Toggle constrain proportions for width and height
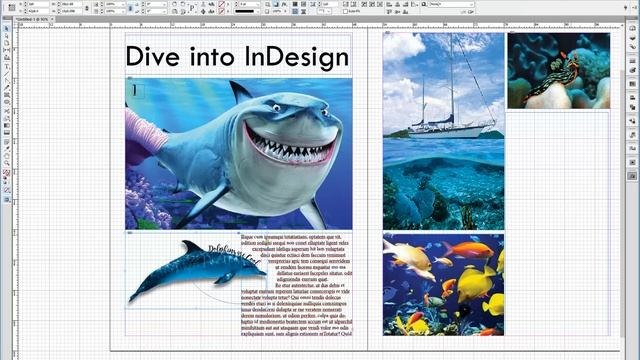 (x=87, y=8)
